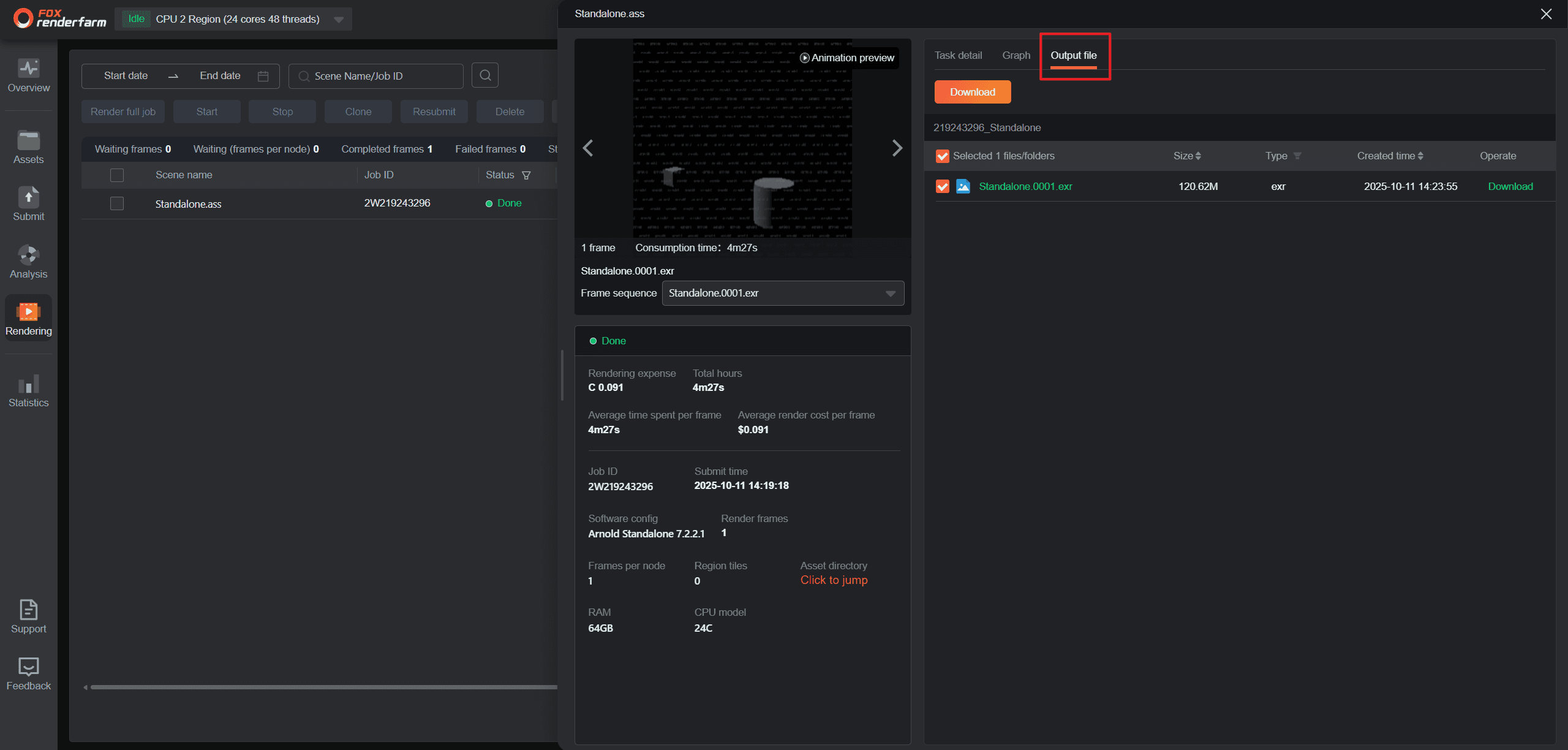Uncheck the Standalone.0001.exr file checkbox
Image resolution: width=1568 pixels, height=750 pixels.
(x=943, y=186)
